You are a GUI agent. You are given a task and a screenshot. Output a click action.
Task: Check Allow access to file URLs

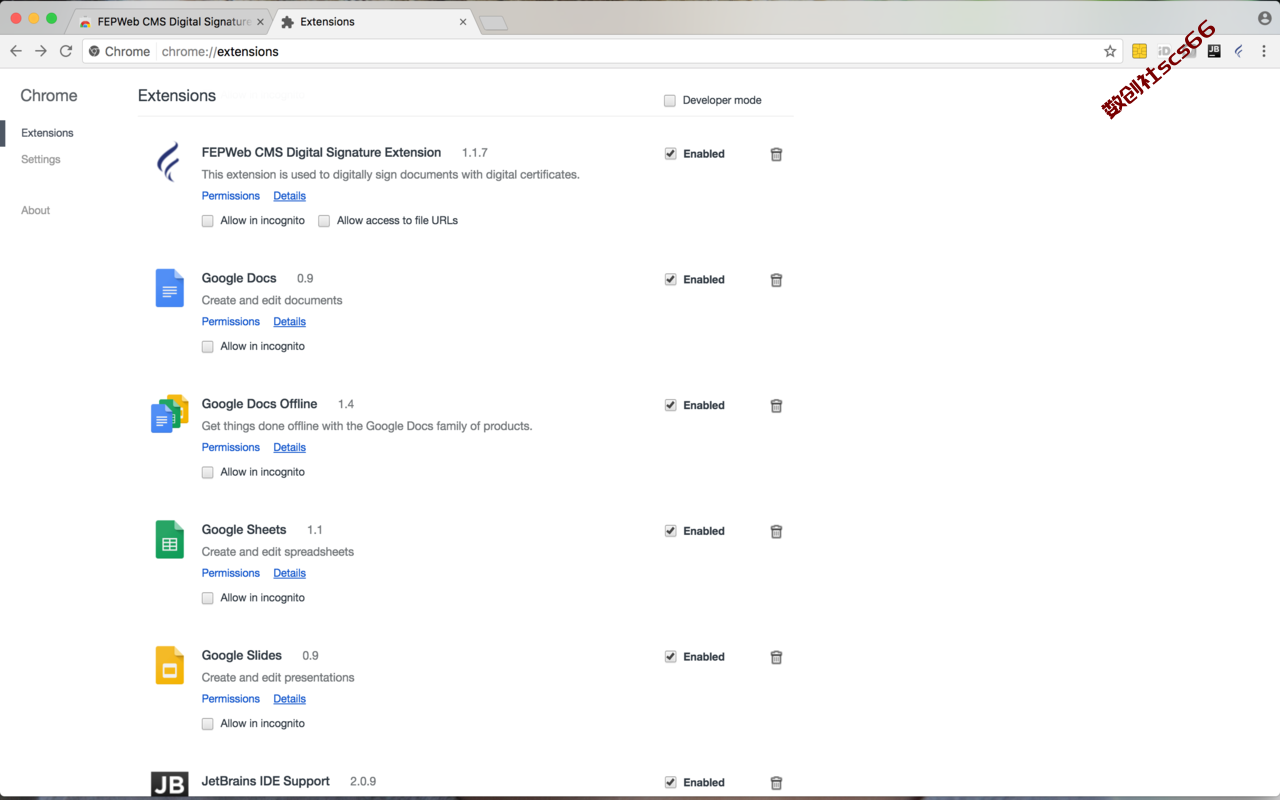tap(324, 221)
